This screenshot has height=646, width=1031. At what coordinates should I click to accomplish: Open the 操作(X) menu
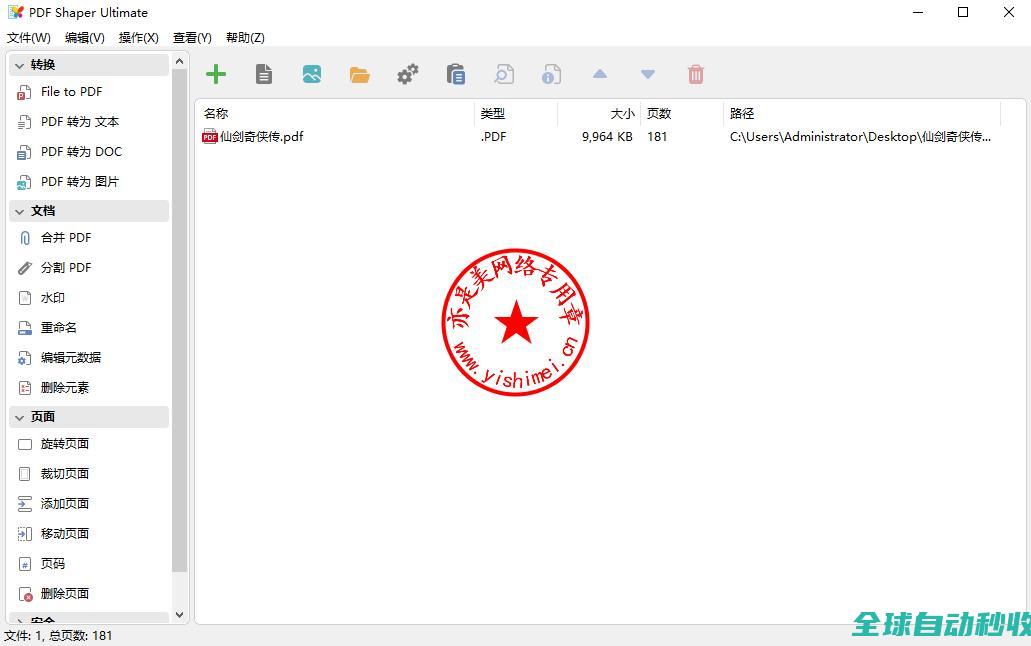coord(138,38)
